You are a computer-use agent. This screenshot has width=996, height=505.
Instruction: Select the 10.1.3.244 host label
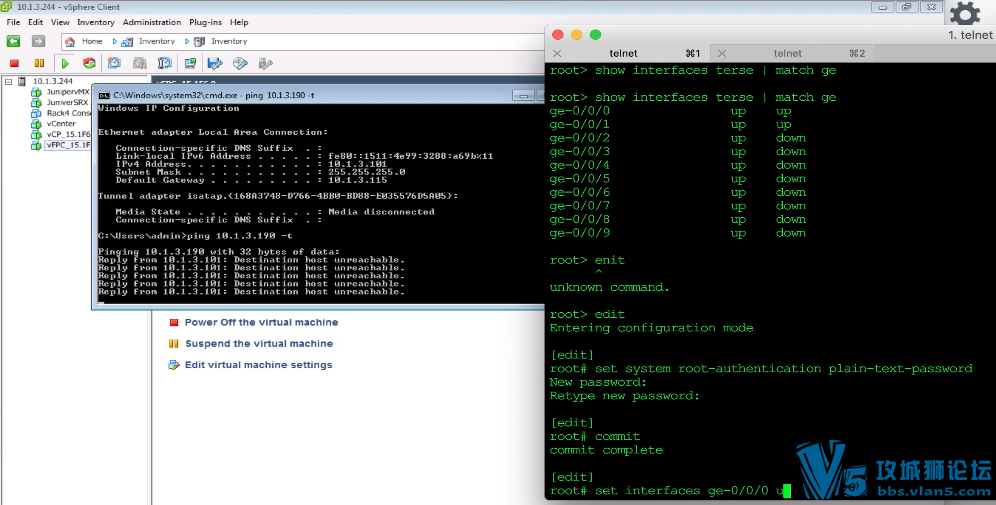point(53,81)
